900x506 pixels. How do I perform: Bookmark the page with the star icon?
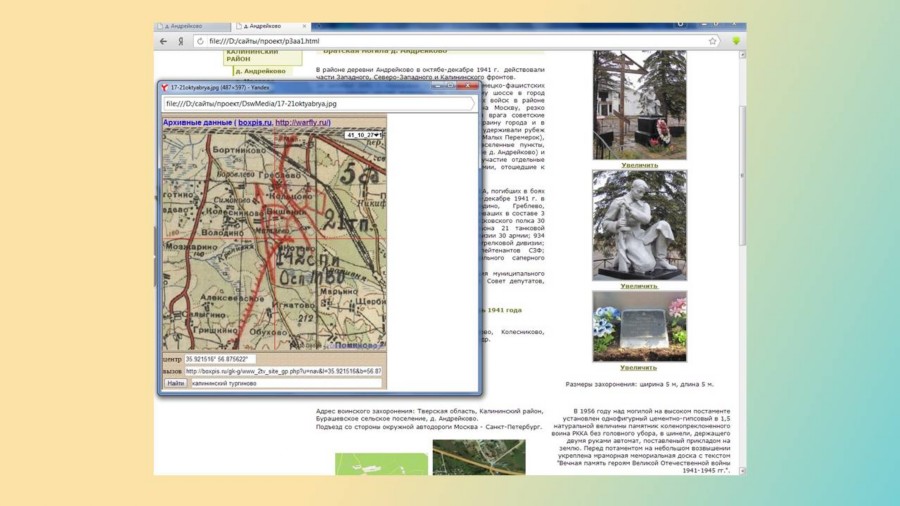point(713,41)
